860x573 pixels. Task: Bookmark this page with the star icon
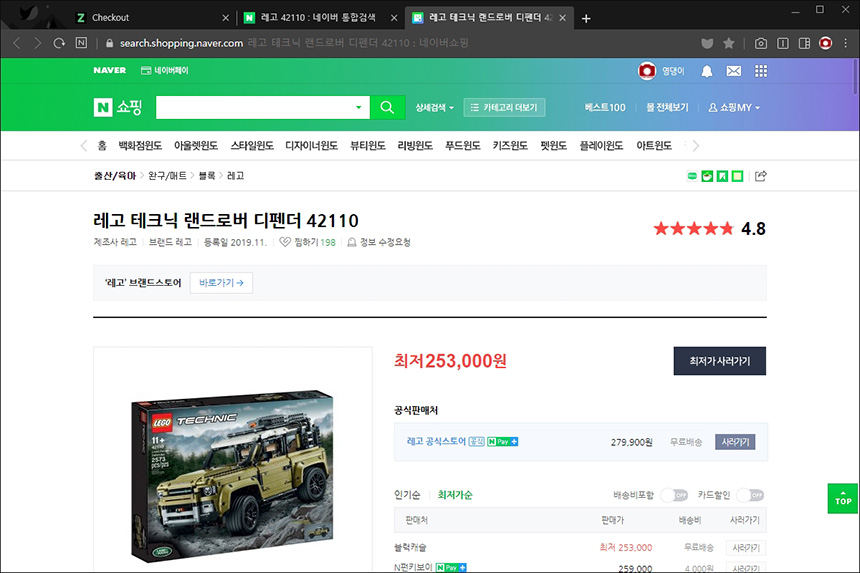pyautogui.click(x=728, y=43)
